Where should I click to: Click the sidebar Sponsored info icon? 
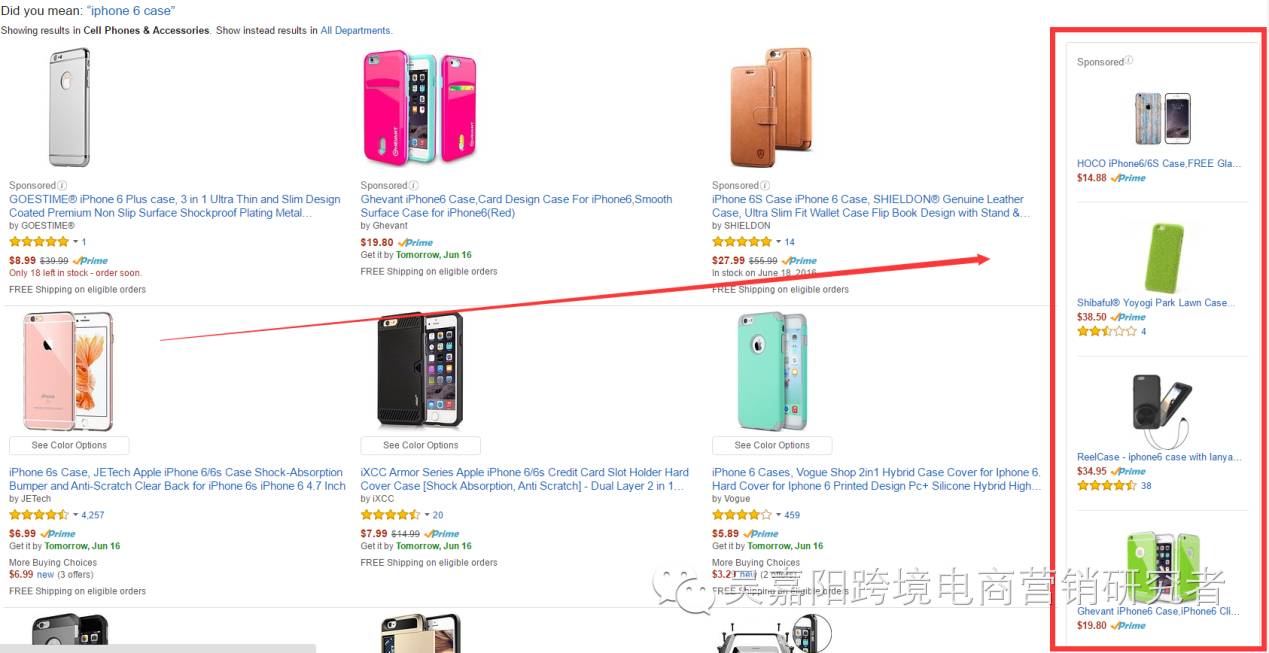(1129, 61)
